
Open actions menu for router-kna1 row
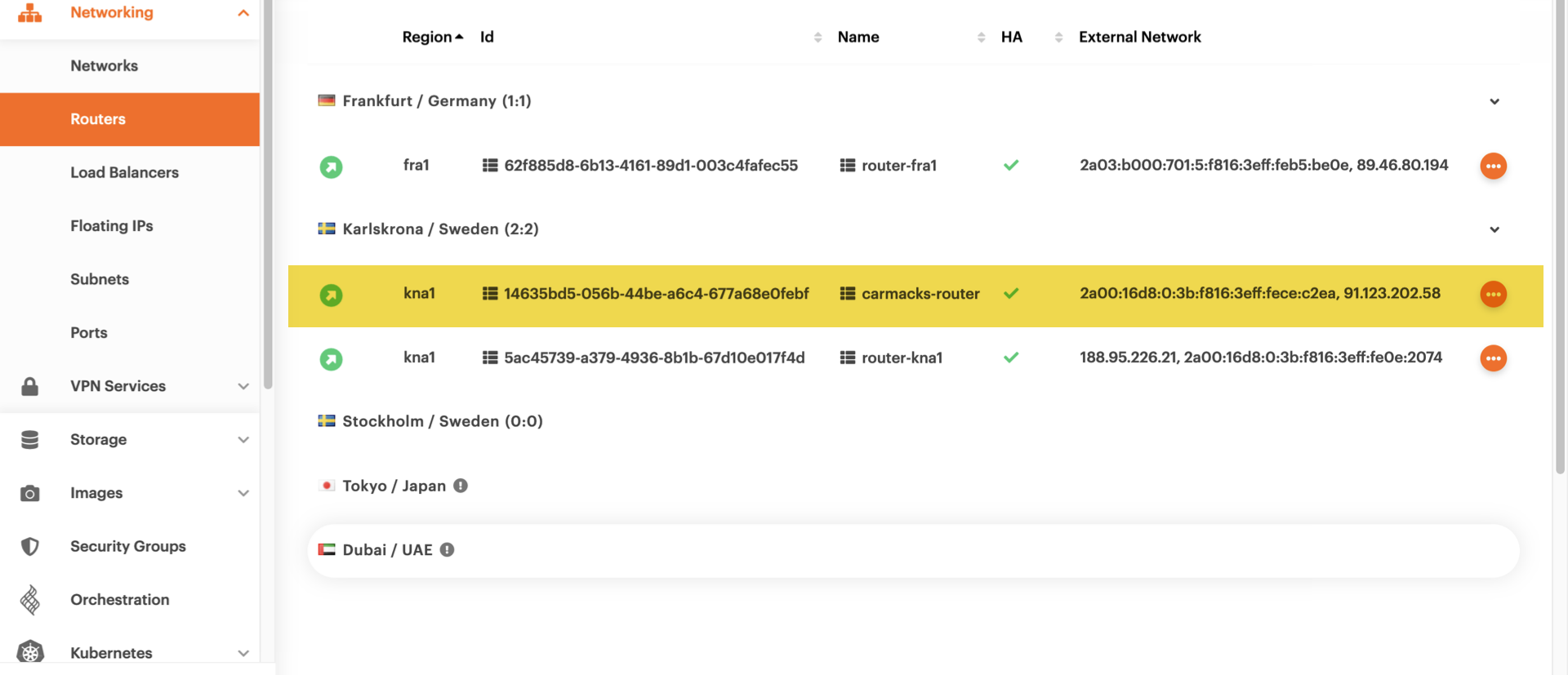1493,358
